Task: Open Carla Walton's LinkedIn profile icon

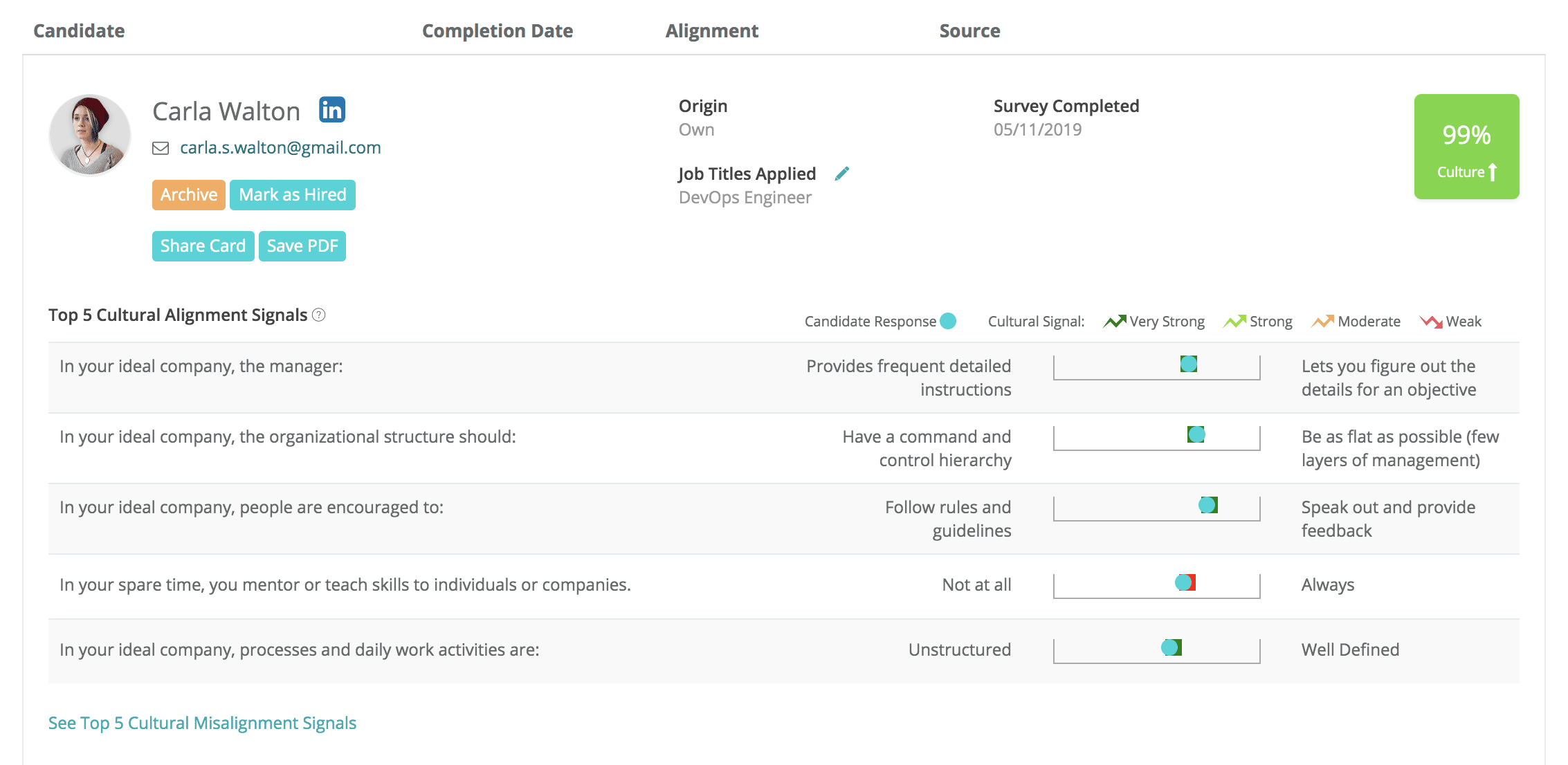Action: tap(332, 110)
